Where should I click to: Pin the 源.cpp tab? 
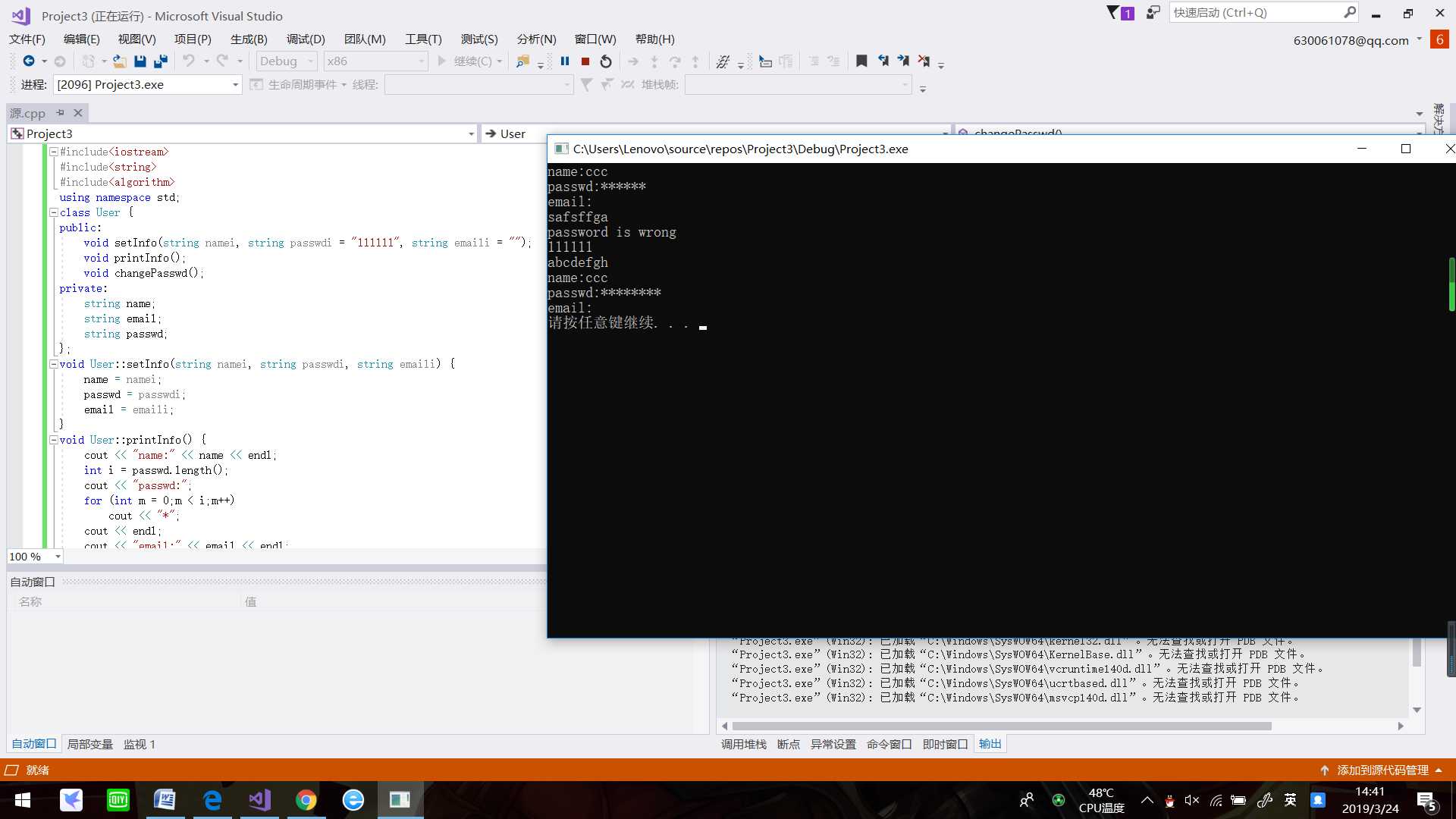[61, 113]
